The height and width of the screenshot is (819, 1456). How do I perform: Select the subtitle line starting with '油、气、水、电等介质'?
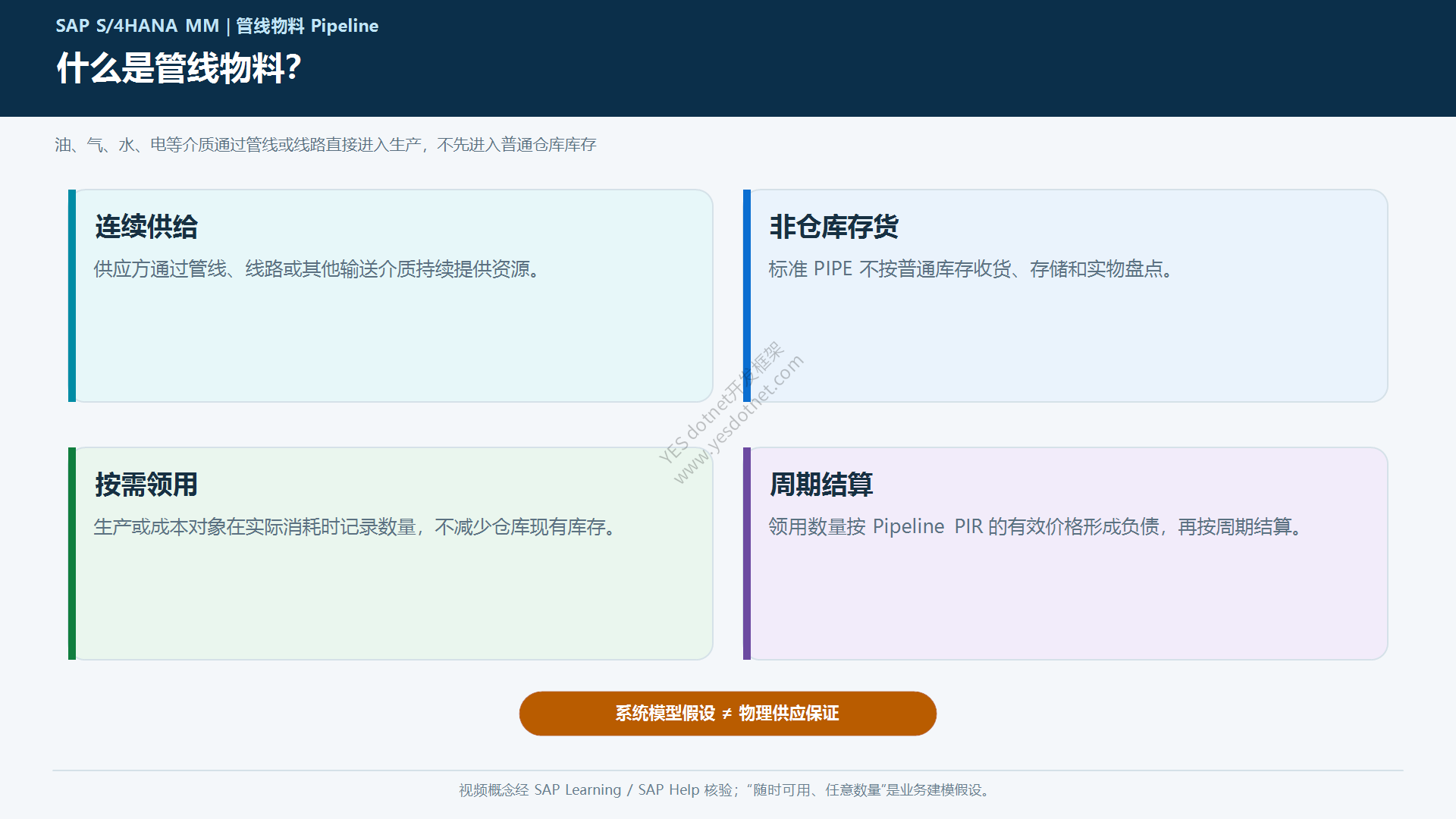[x=325, y=145]
